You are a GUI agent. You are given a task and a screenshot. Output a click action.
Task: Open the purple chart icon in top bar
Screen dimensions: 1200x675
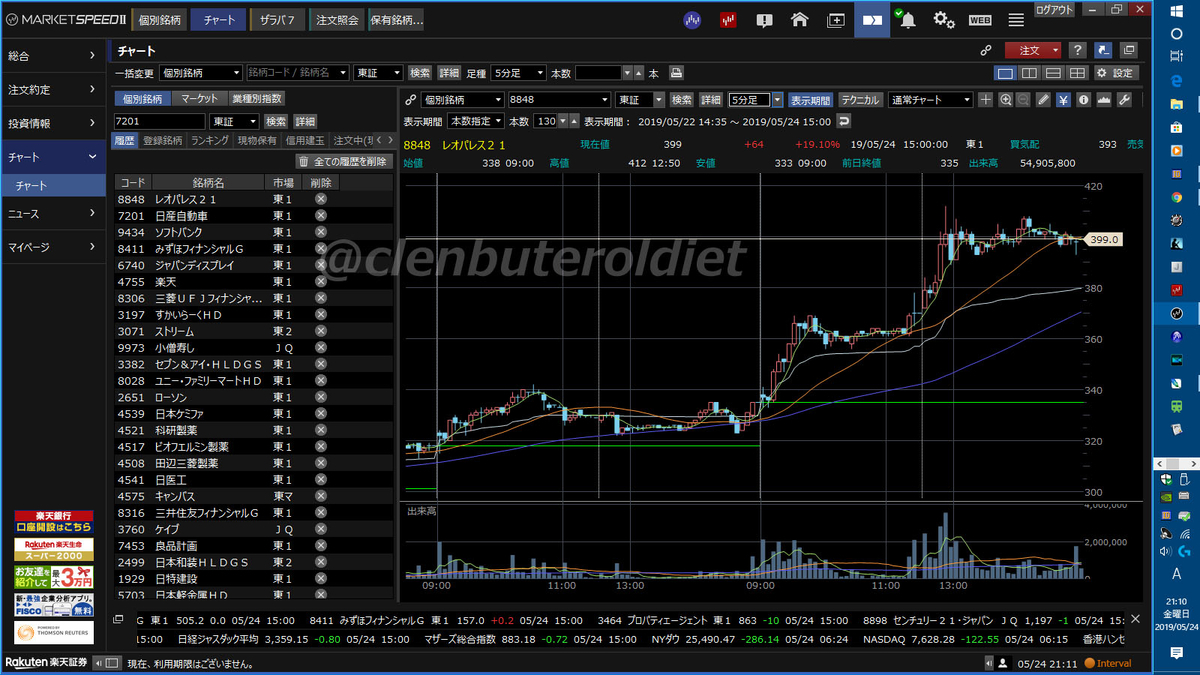(x=692, y=19)
